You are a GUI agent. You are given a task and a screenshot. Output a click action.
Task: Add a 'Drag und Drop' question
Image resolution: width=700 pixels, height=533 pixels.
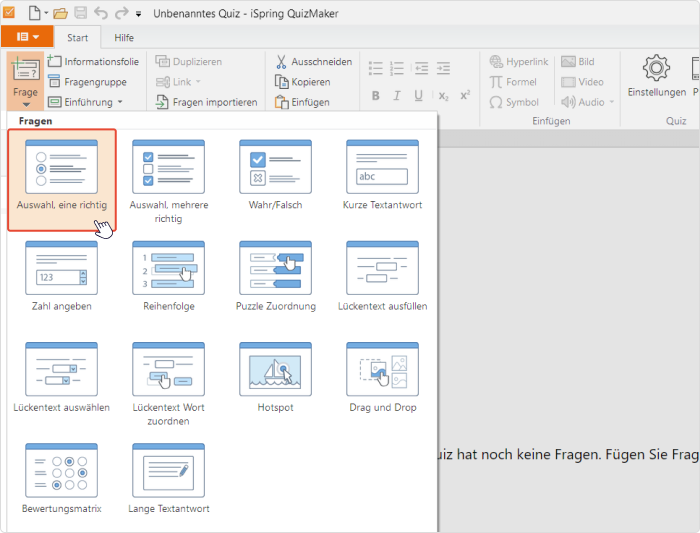tap(382, 377)
